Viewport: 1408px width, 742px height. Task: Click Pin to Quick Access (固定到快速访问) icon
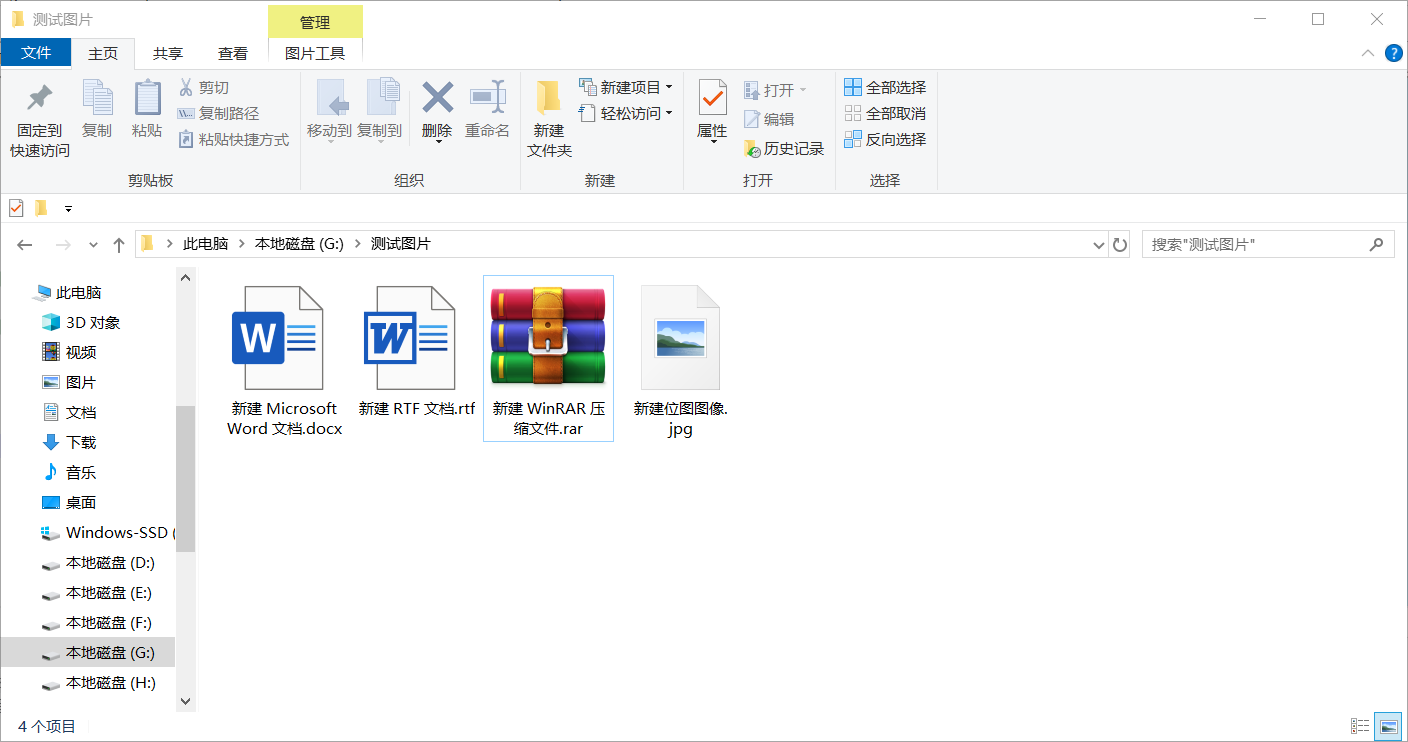40,98
